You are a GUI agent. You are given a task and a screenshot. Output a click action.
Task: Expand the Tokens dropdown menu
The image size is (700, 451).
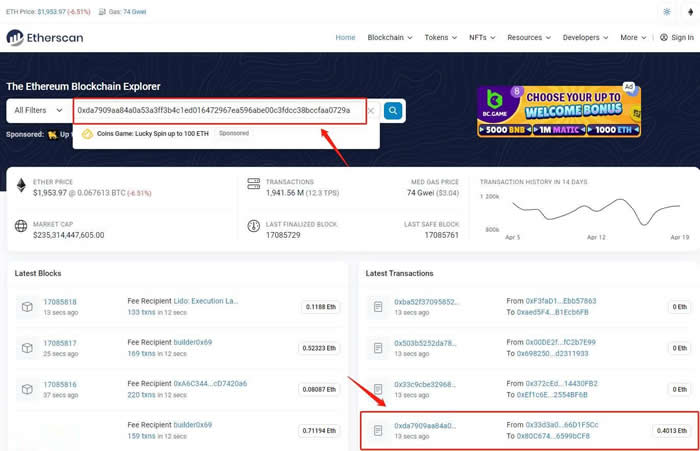[x=440, y=38]
